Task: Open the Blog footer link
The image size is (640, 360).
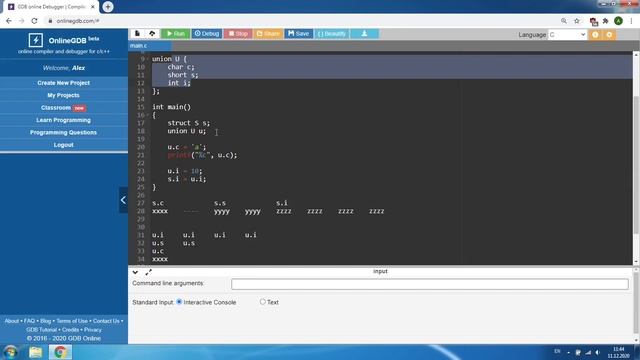Action: click(x=46, y=321)
